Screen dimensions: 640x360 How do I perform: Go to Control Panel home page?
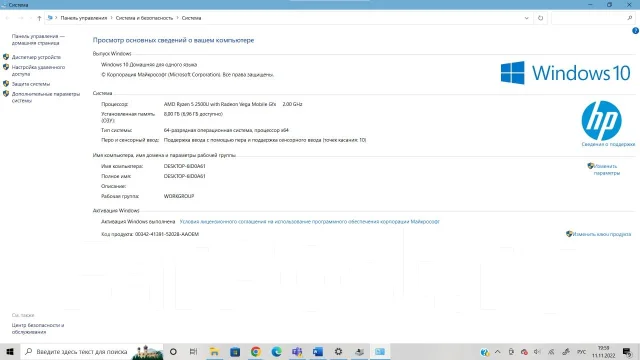[x=38, y=40]
